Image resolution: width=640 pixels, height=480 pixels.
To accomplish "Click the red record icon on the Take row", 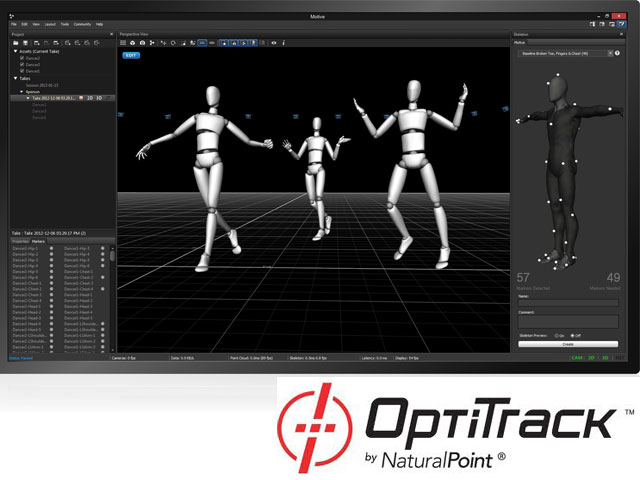I will (81, 98).
